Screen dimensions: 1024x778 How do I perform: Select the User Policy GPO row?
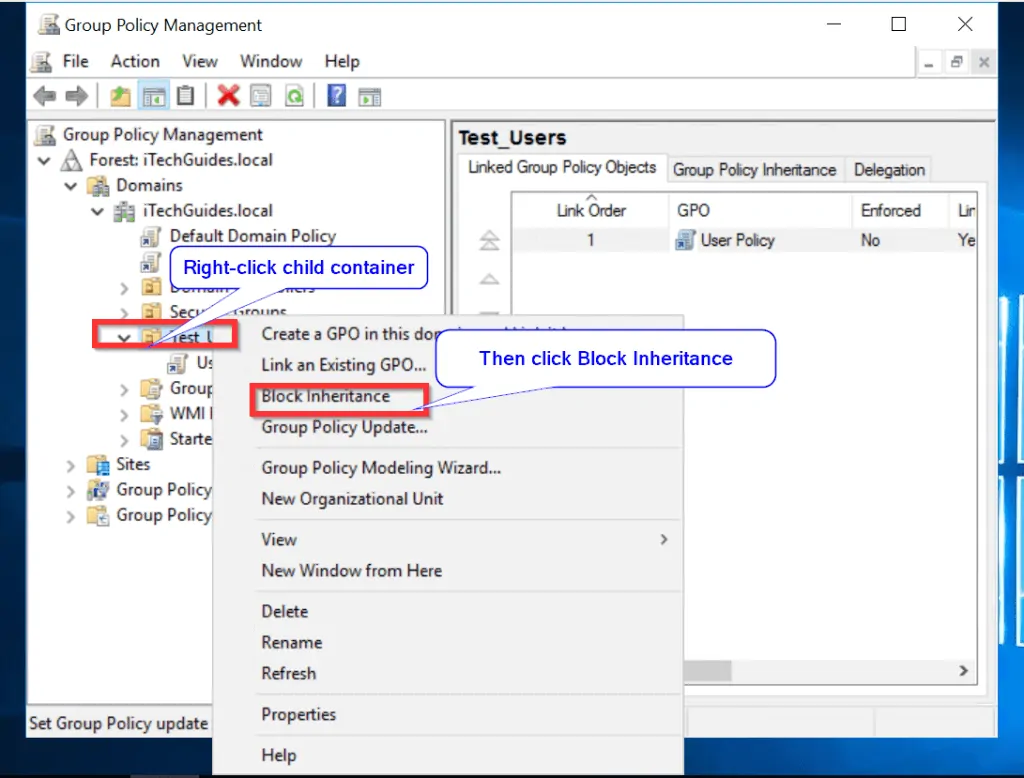744,240
